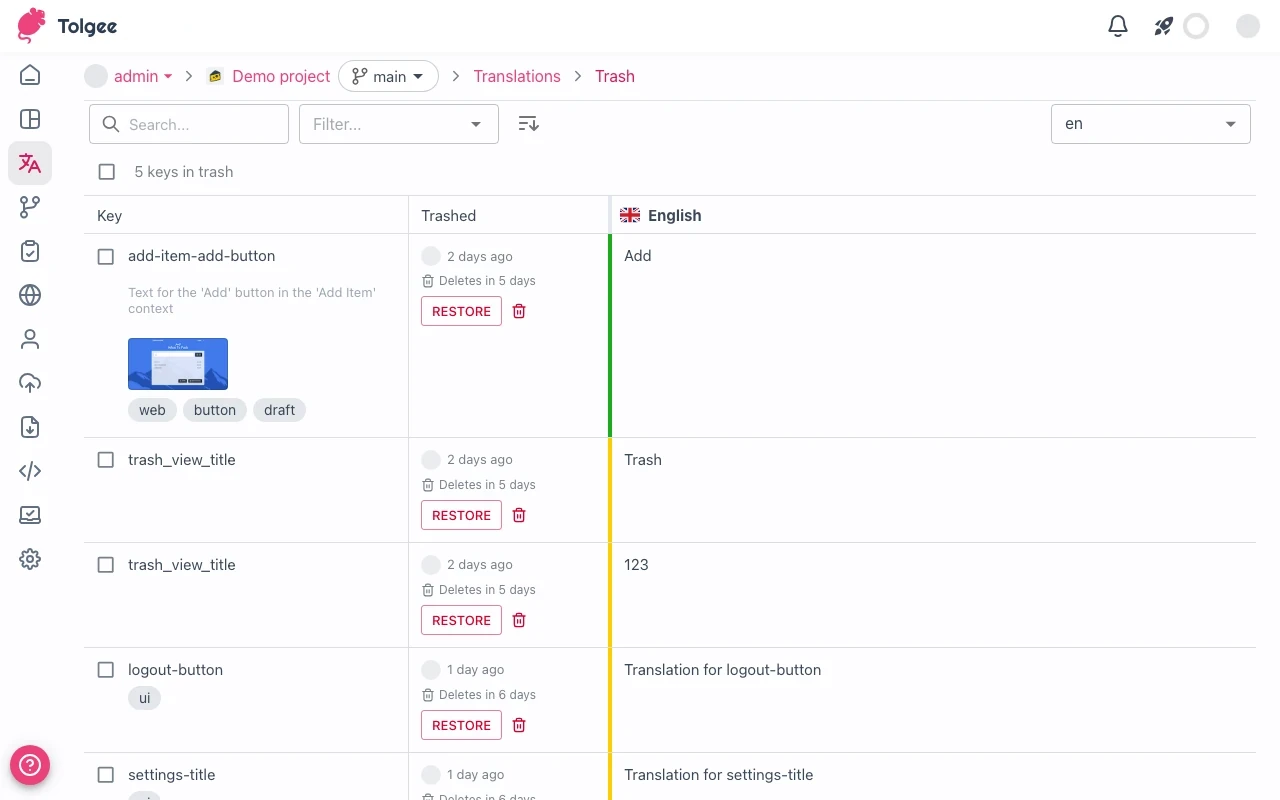Click the add-item-add-button screenshot thumbnail

pos(178,363)
